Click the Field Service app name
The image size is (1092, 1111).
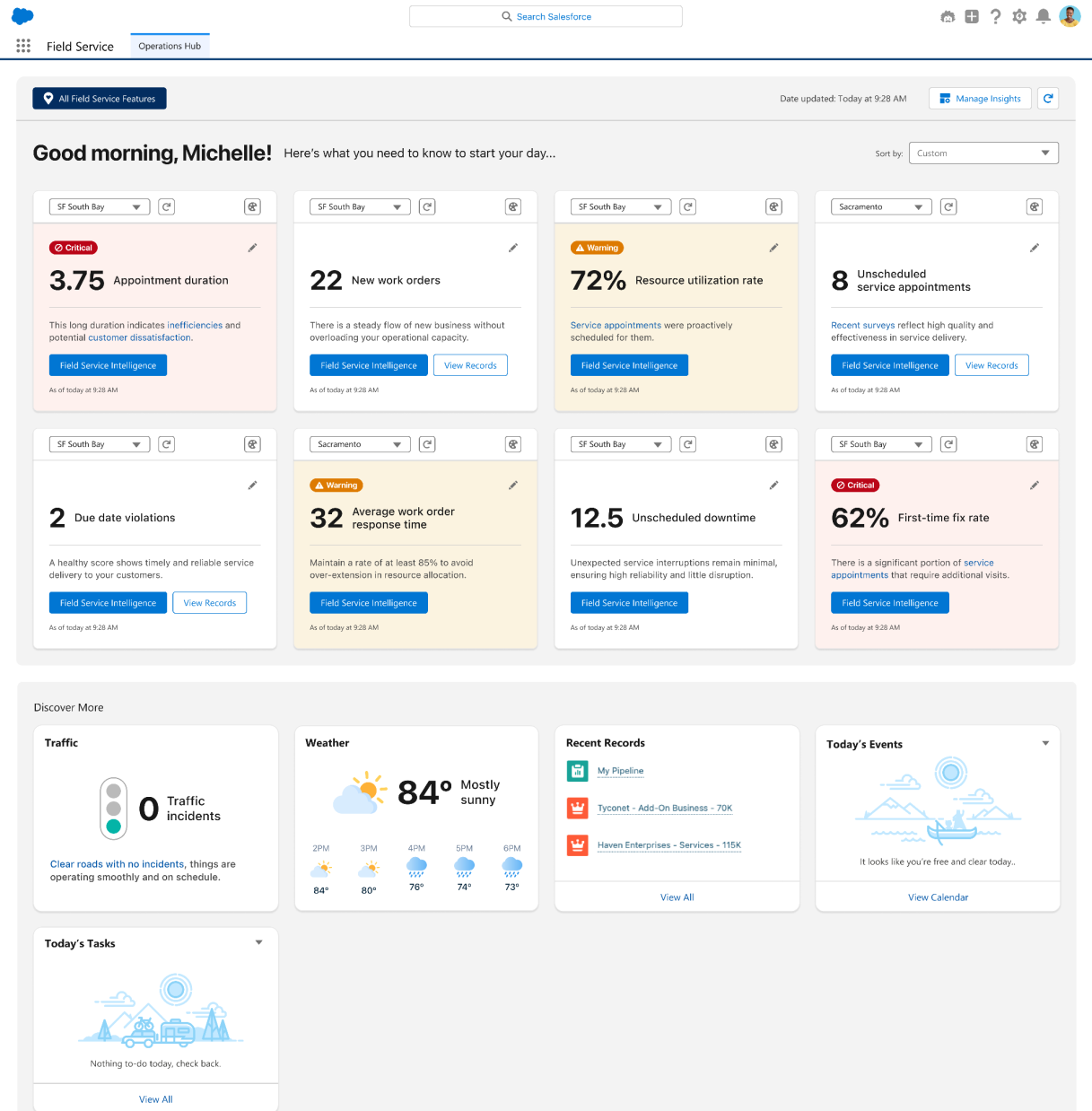(x=80, y=47)
